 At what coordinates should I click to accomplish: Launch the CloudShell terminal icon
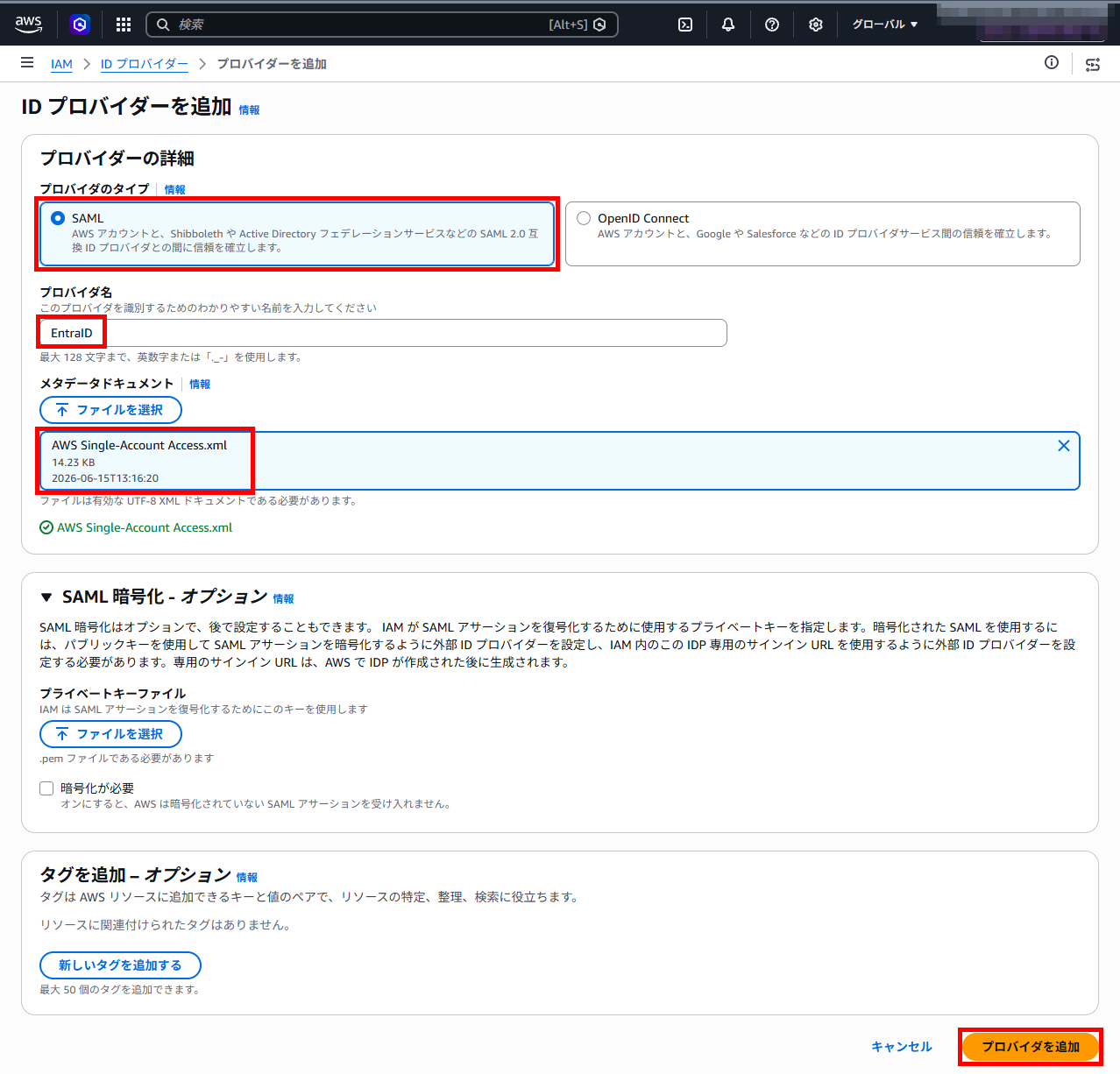(685, 25)
